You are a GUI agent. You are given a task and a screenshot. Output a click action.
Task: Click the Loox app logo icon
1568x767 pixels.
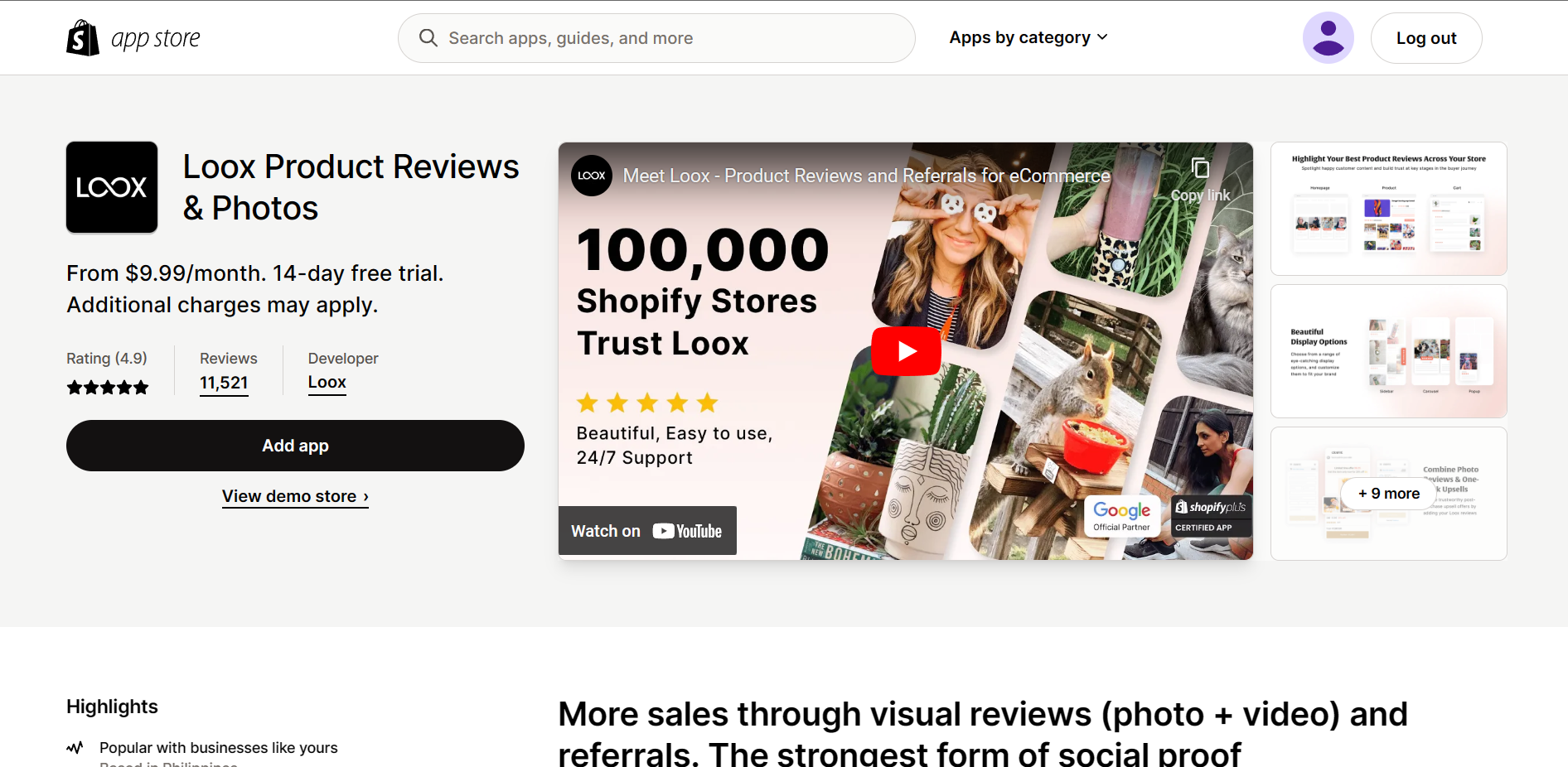(x=112, y=187)
